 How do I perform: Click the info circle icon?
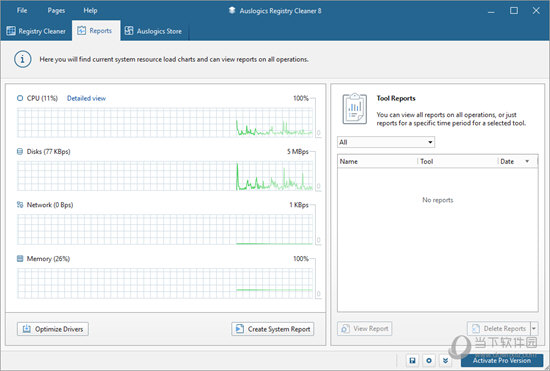click(23, 59)
